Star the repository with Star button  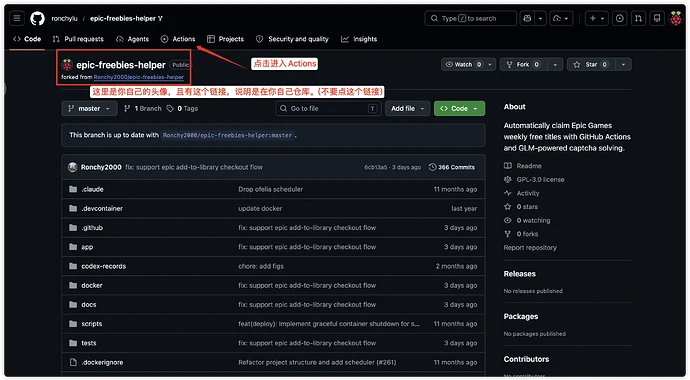pos(591,65)
